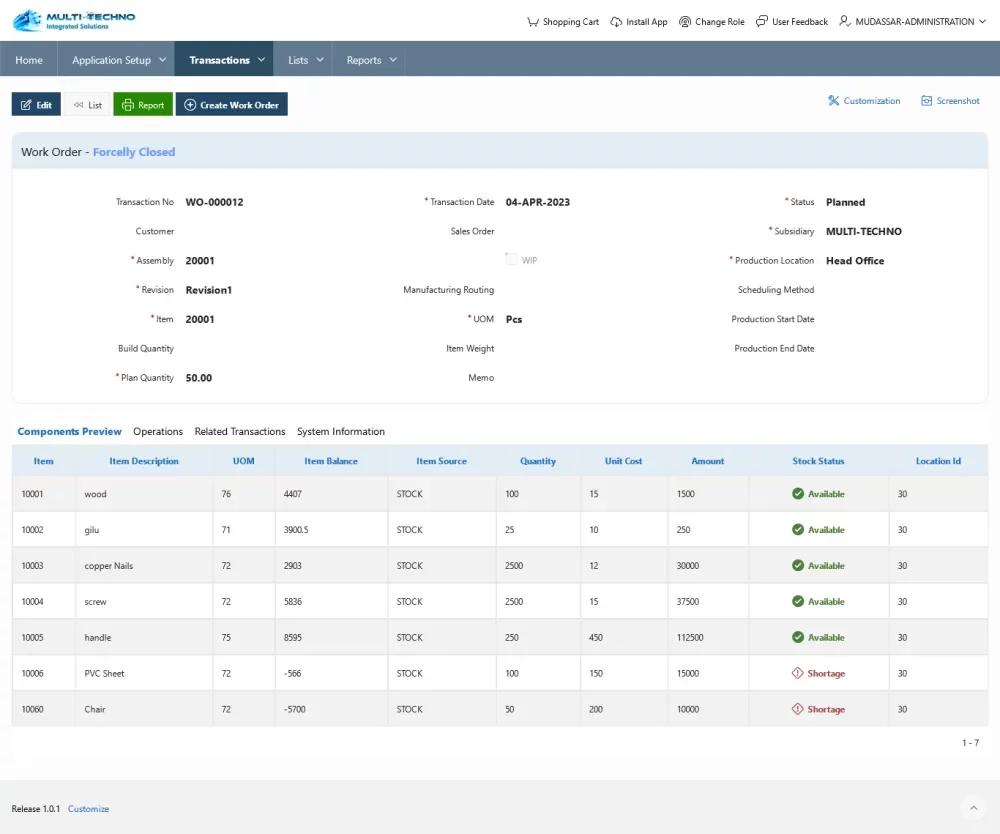
Task: Click the Customize link in footer
Action: click(x=88, y=809)
